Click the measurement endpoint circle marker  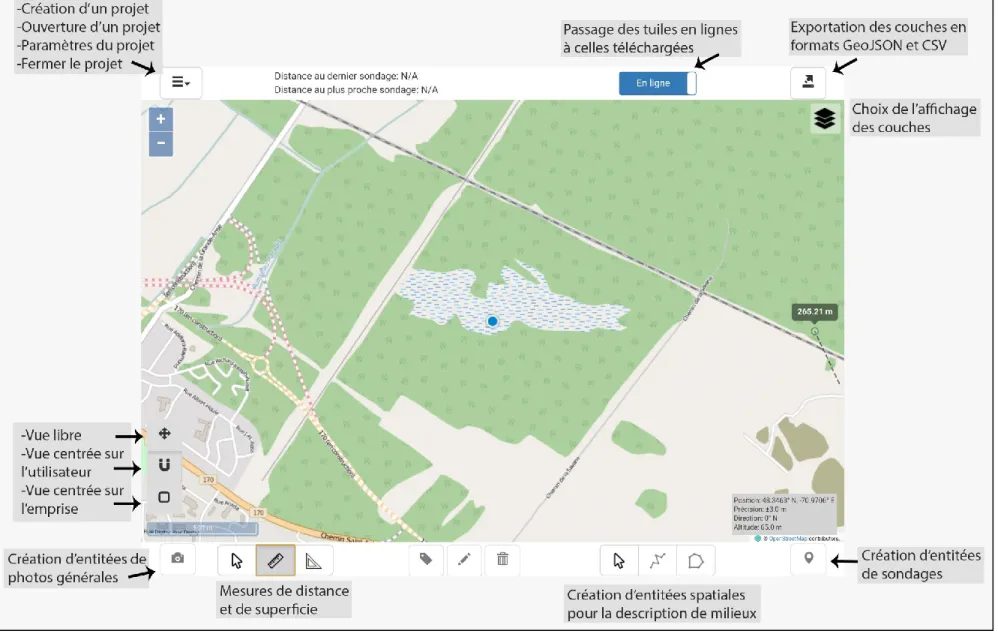click(816, 333)
